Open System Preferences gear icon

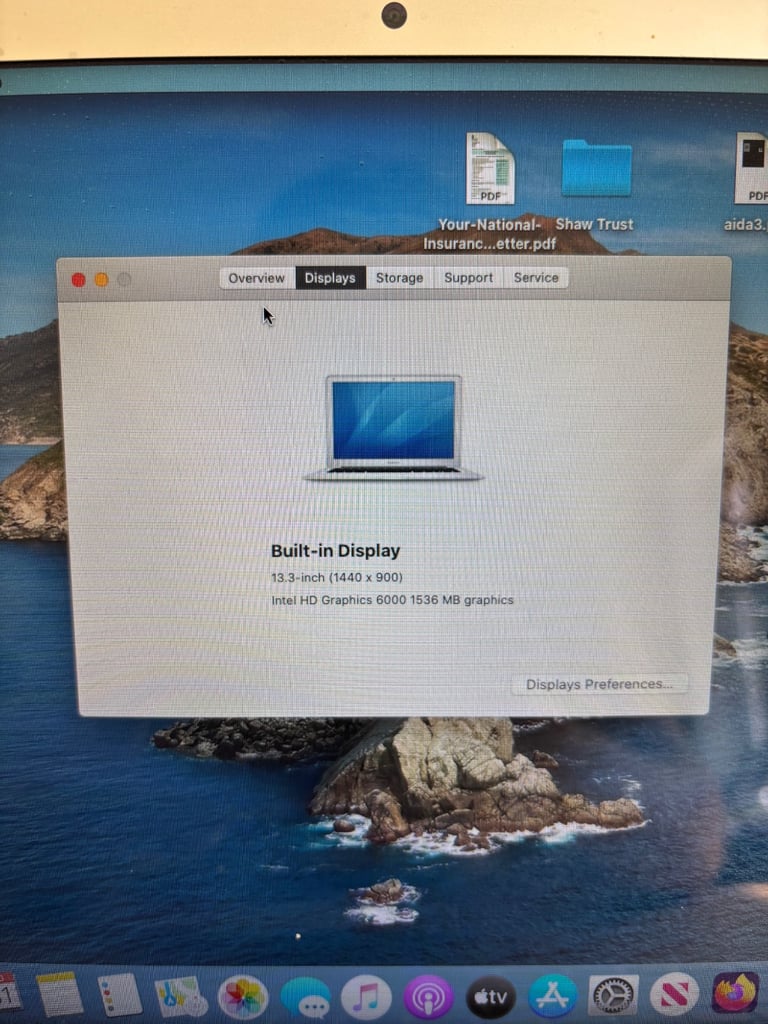point(614,995)
